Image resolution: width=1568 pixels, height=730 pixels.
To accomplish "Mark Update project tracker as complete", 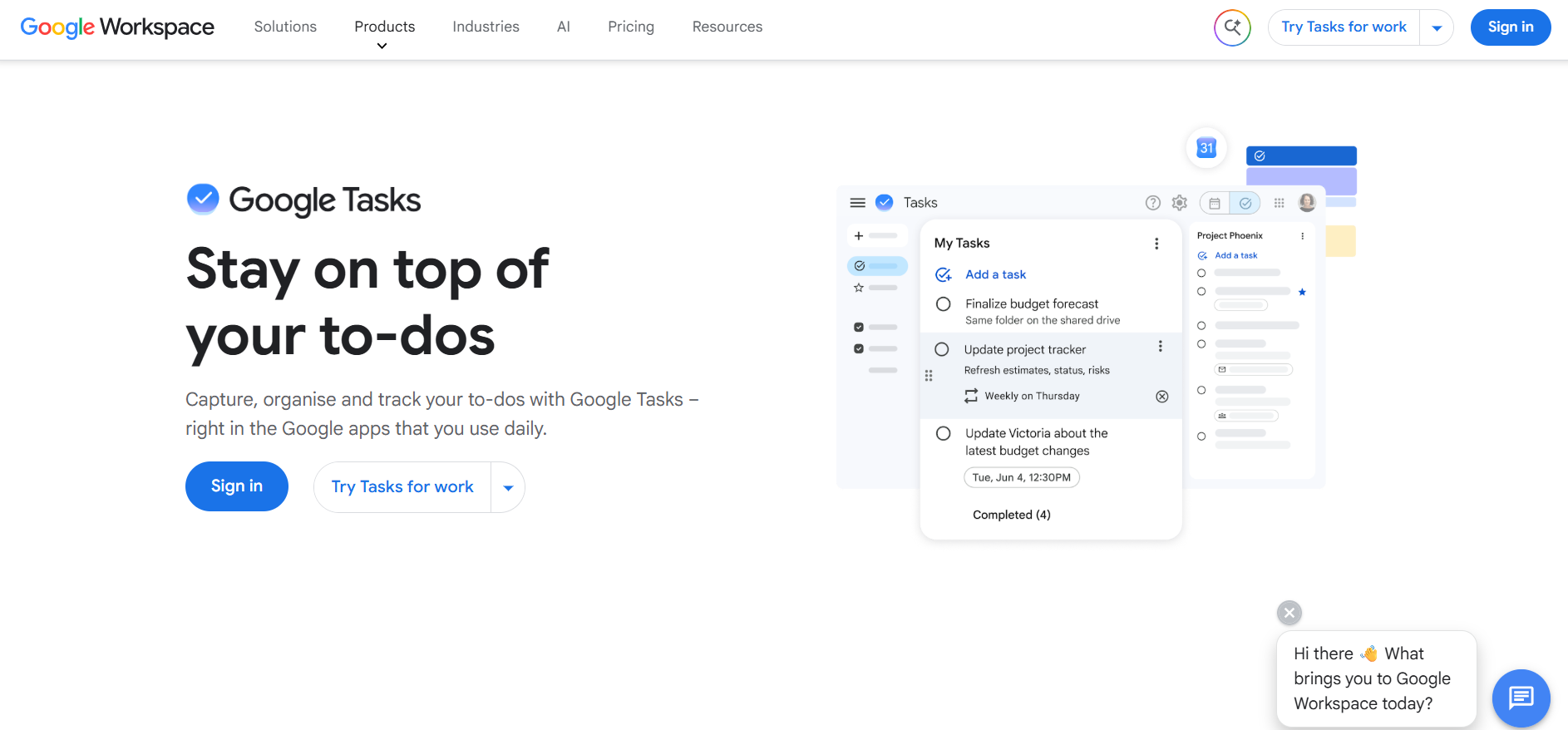I will coord(942,349).
